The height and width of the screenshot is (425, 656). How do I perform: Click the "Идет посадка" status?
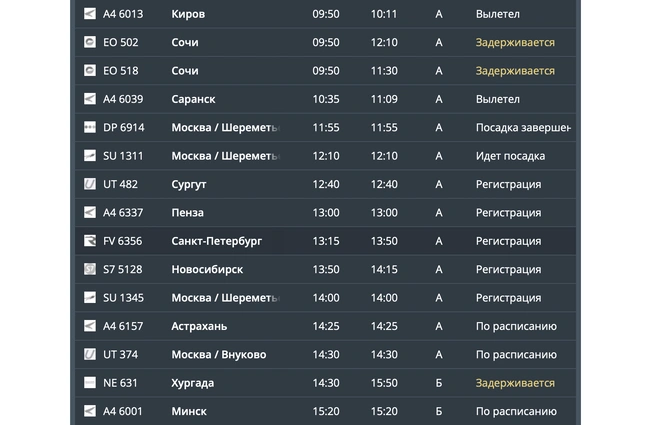click(x=510, y=156)
